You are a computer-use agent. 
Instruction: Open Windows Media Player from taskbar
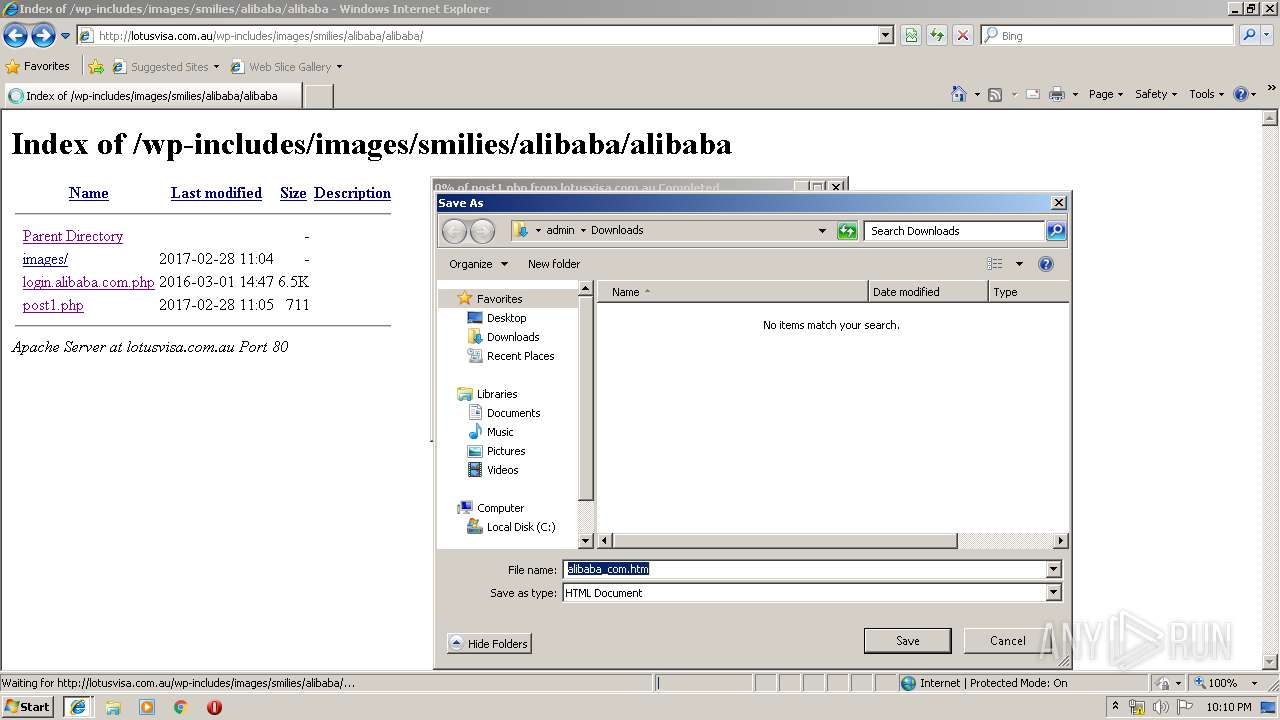coord(147,707)
